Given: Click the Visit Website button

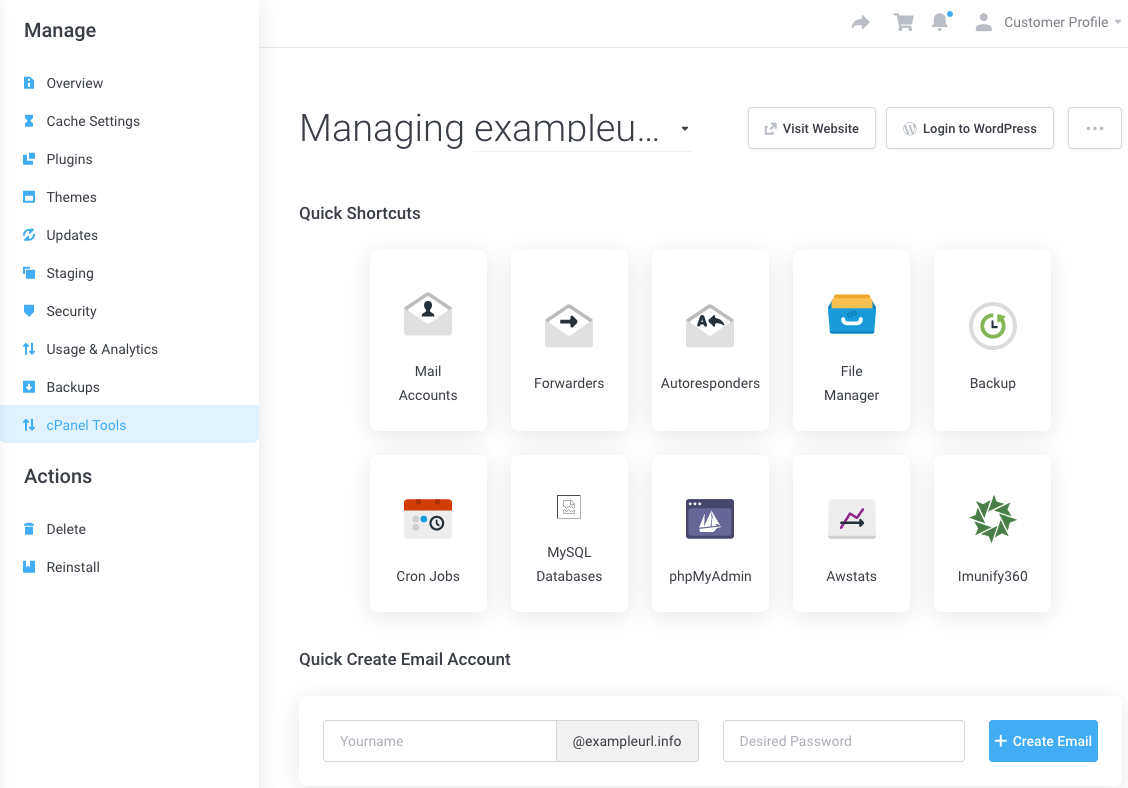Looking at the screenshot, I should pyautogui.click(x=811, y=129).
